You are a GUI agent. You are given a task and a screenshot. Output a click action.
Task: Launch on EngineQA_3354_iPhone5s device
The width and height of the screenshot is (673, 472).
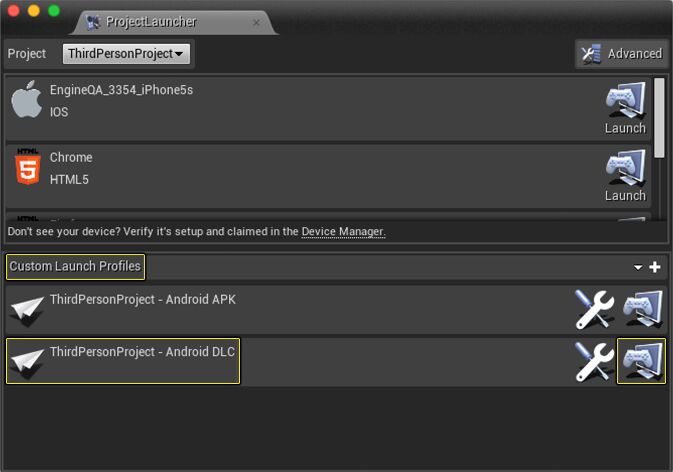pos(625,108)
